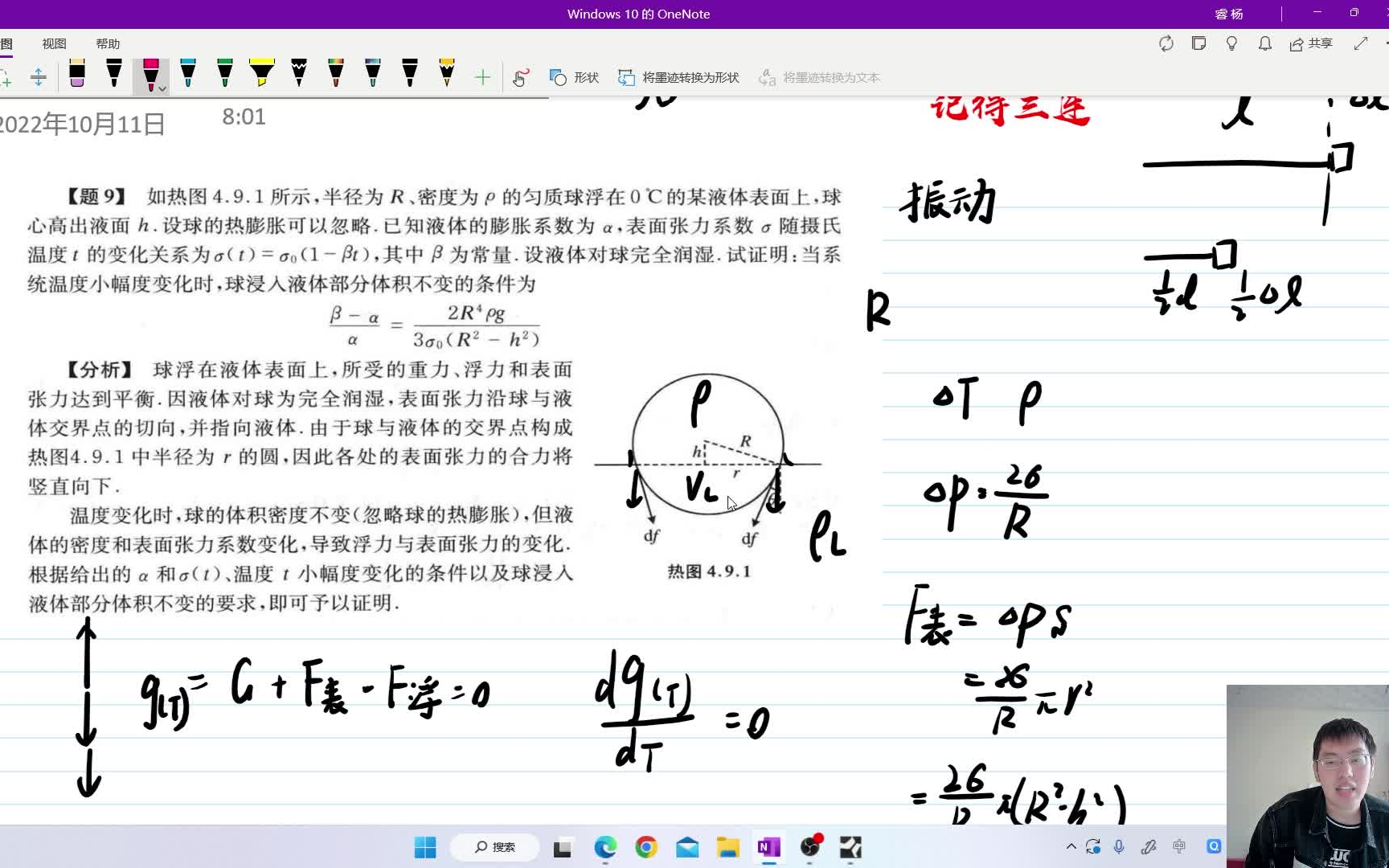Open the 形状 shapes menu
Viewport: 1389px width, 868px height.
coord(574,77)
